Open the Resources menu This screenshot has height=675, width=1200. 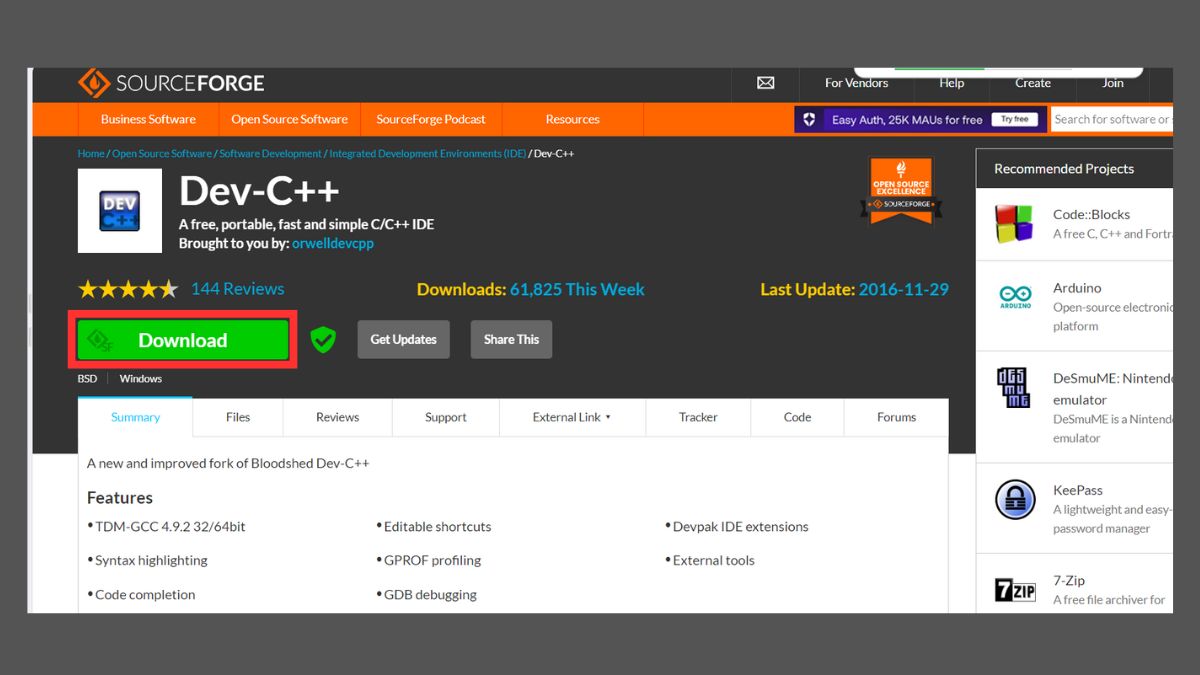[572, 119]
